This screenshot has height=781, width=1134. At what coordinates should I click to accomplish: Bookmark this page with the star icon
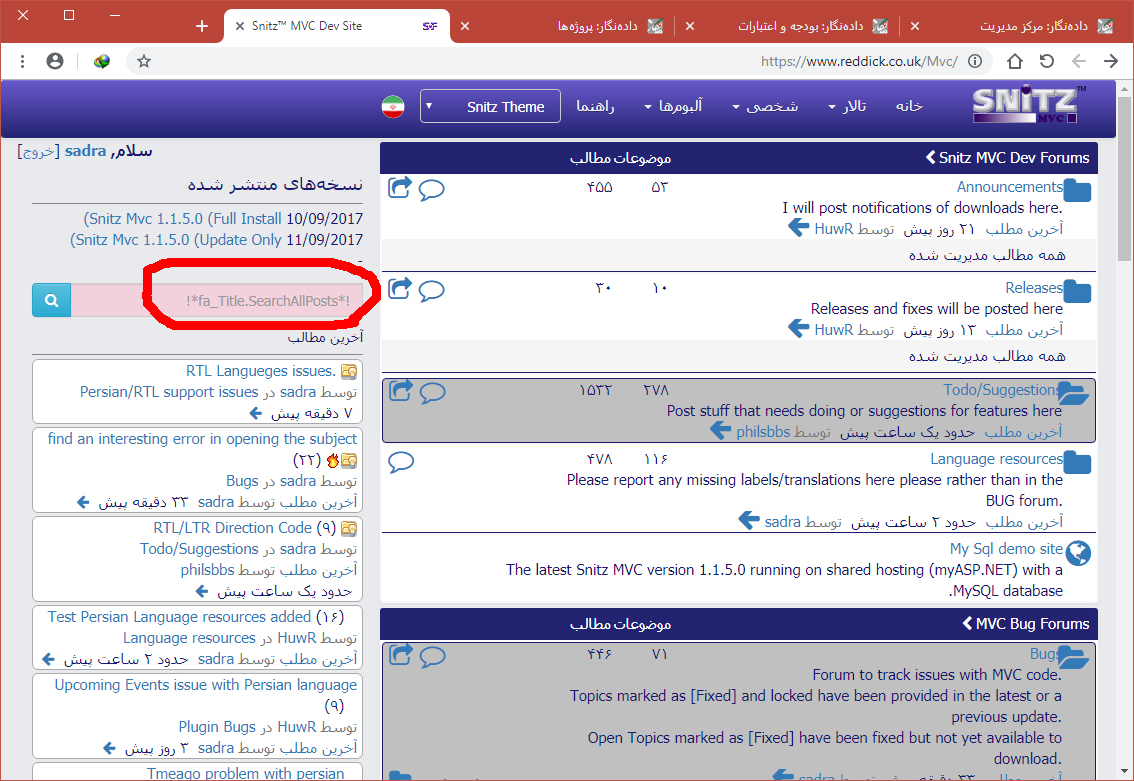[x=144, y=61]
